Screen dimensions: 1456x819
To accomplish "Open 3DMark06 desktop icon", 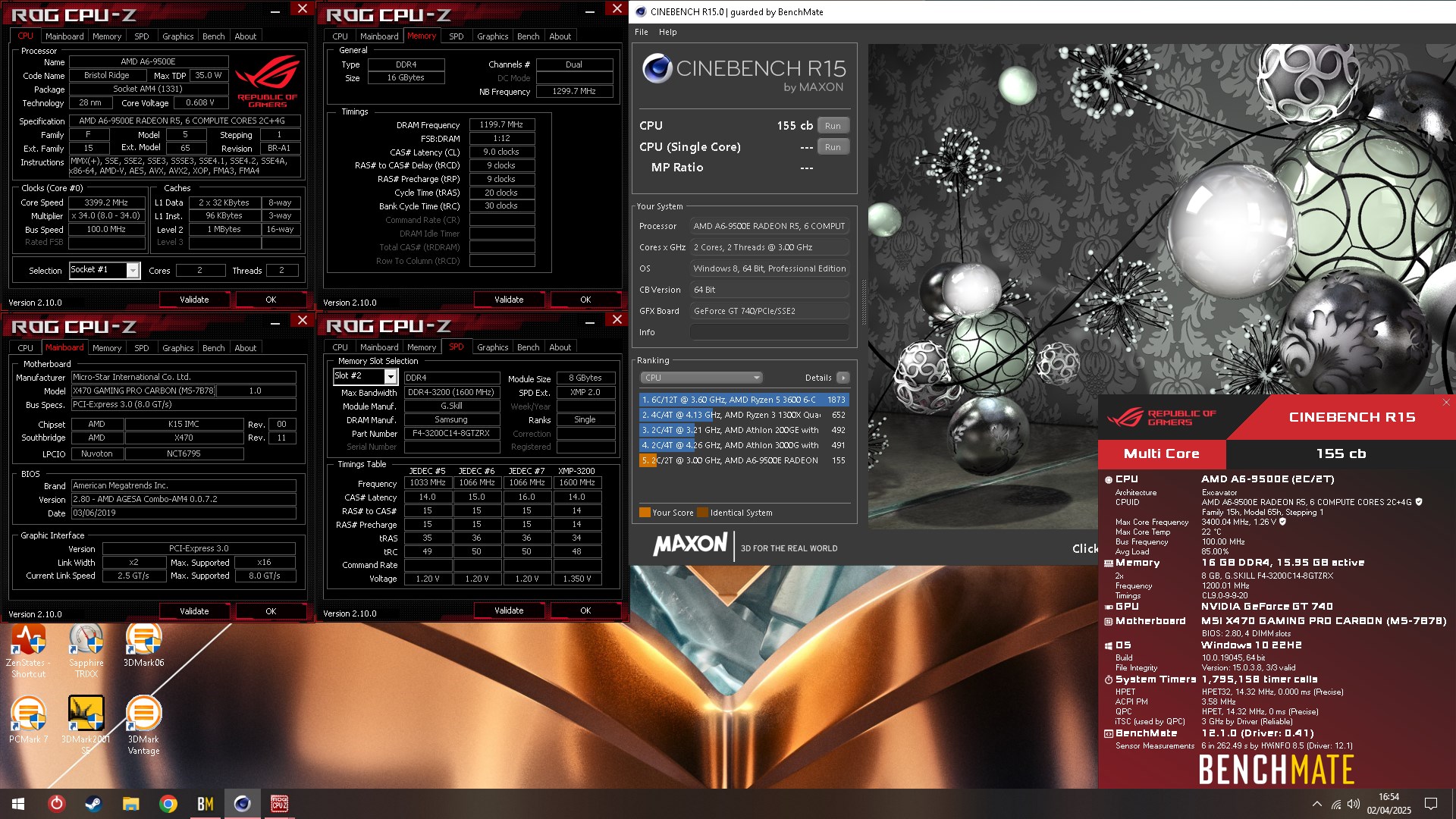I will tap(143, 645).
